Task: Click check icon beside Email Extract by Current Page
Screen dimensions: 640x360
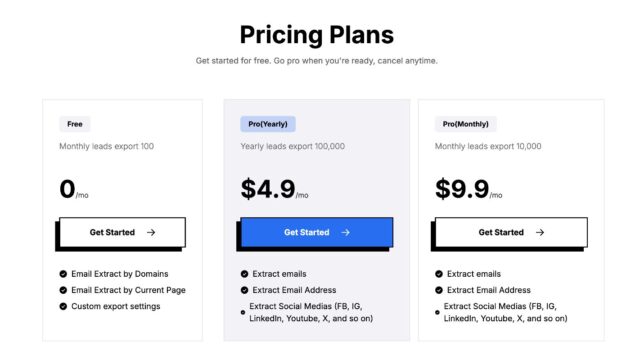Action: tap(63, 290)
